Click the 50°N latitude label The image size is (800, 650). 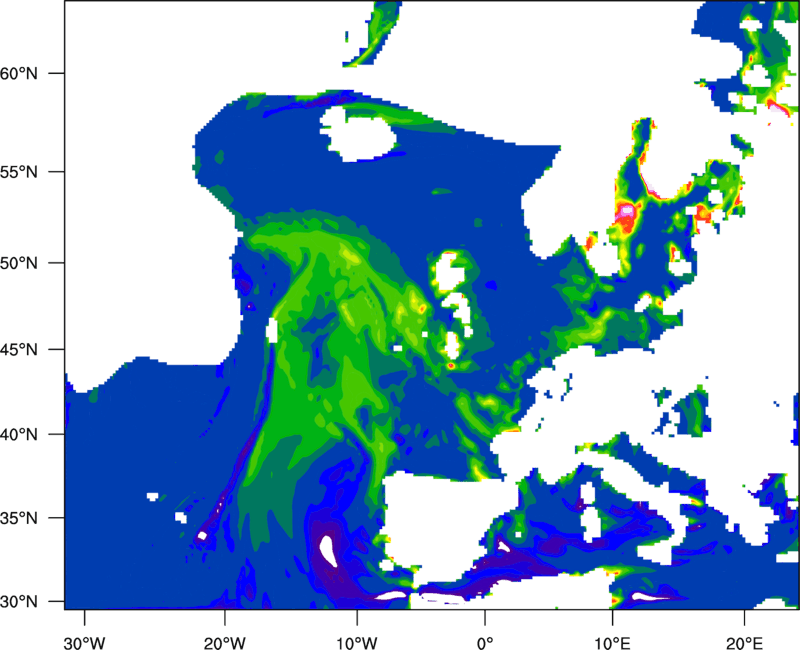(19, 263)
